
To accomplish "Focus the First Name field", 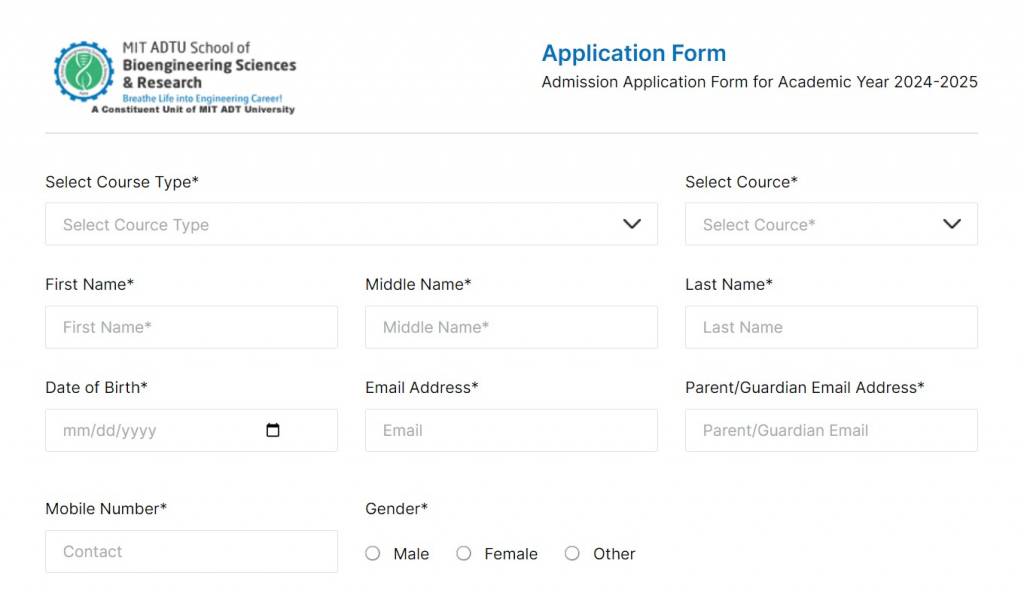I will tap(191, 327).
